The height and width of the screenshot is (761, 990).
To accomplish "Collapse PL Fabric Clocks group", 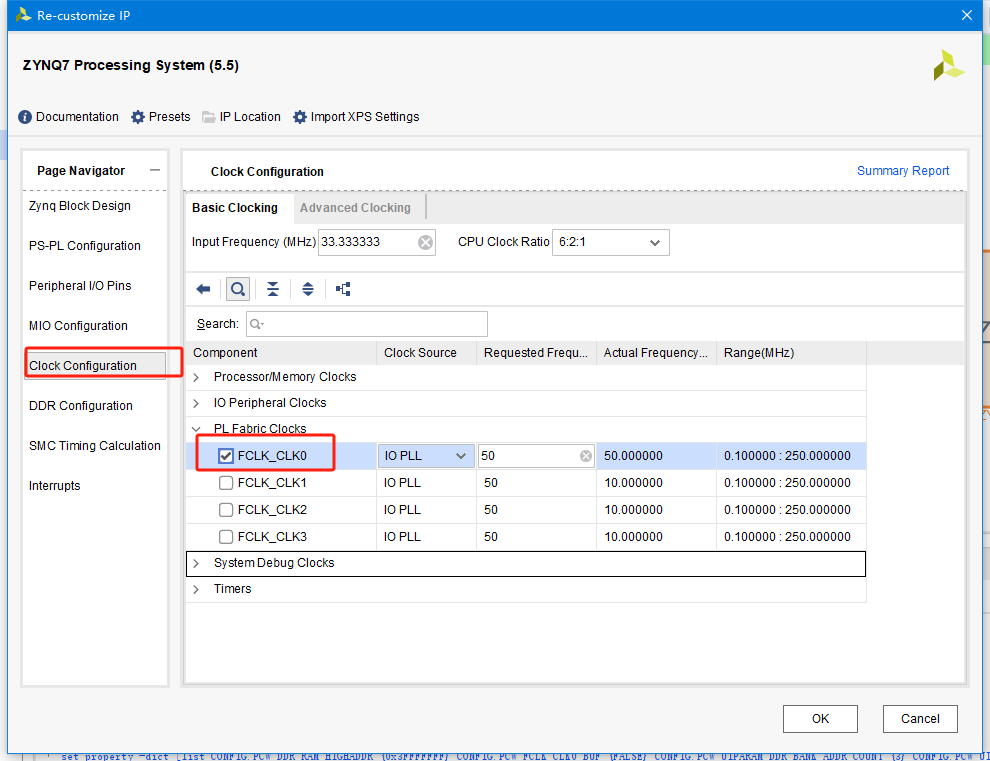I will (196, 429).
